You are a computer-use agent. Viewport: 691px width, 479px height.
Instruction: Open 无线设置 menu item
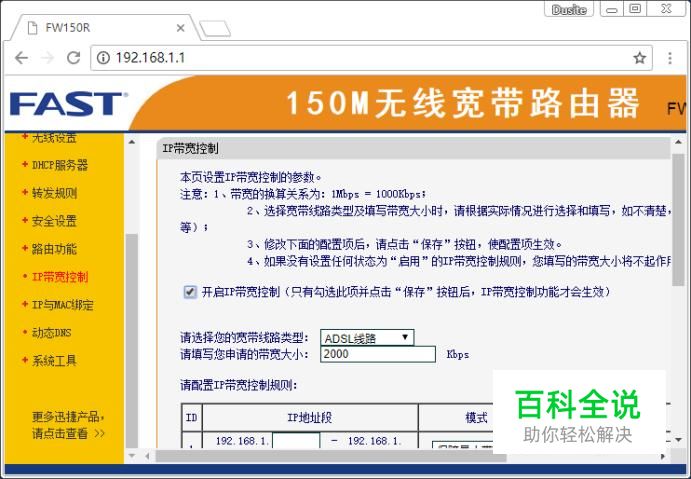point(54,137)
